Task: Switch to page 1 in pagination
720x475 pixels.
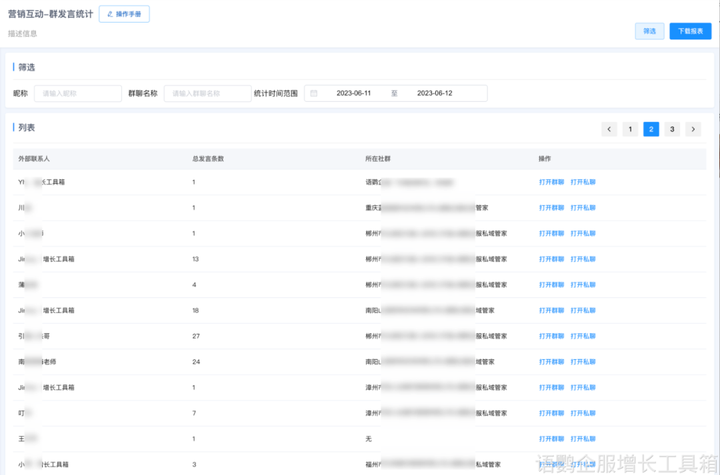Action: 630,129
